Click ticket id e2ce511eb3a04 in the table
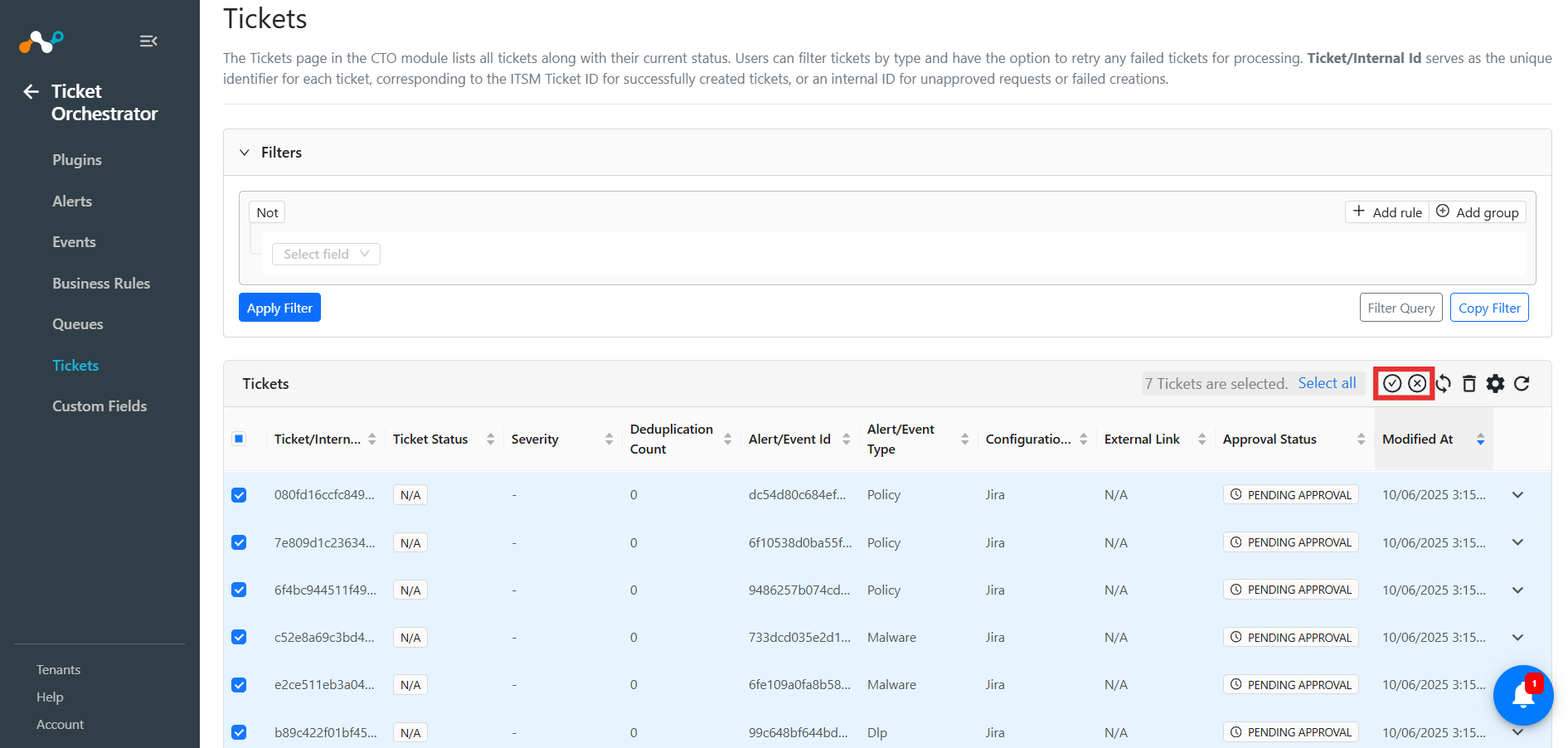Screen dimensions: 1568x748 (324, 685)
